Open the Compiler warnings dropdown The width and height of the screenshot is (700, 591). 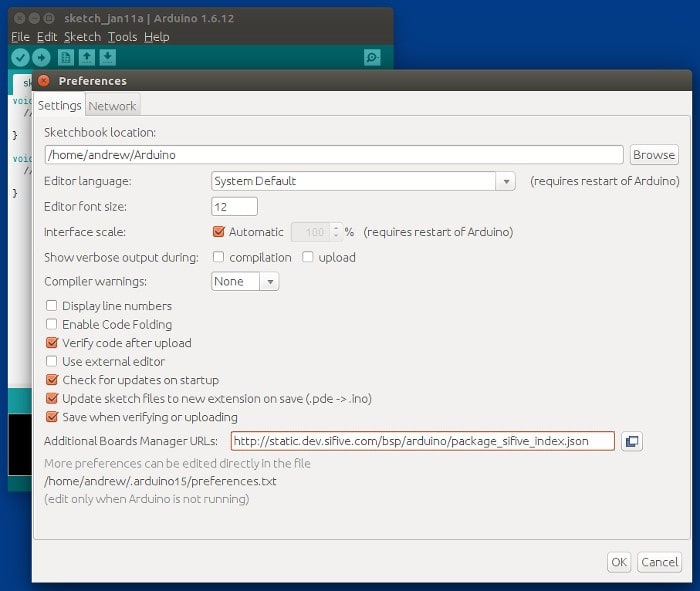245,282
